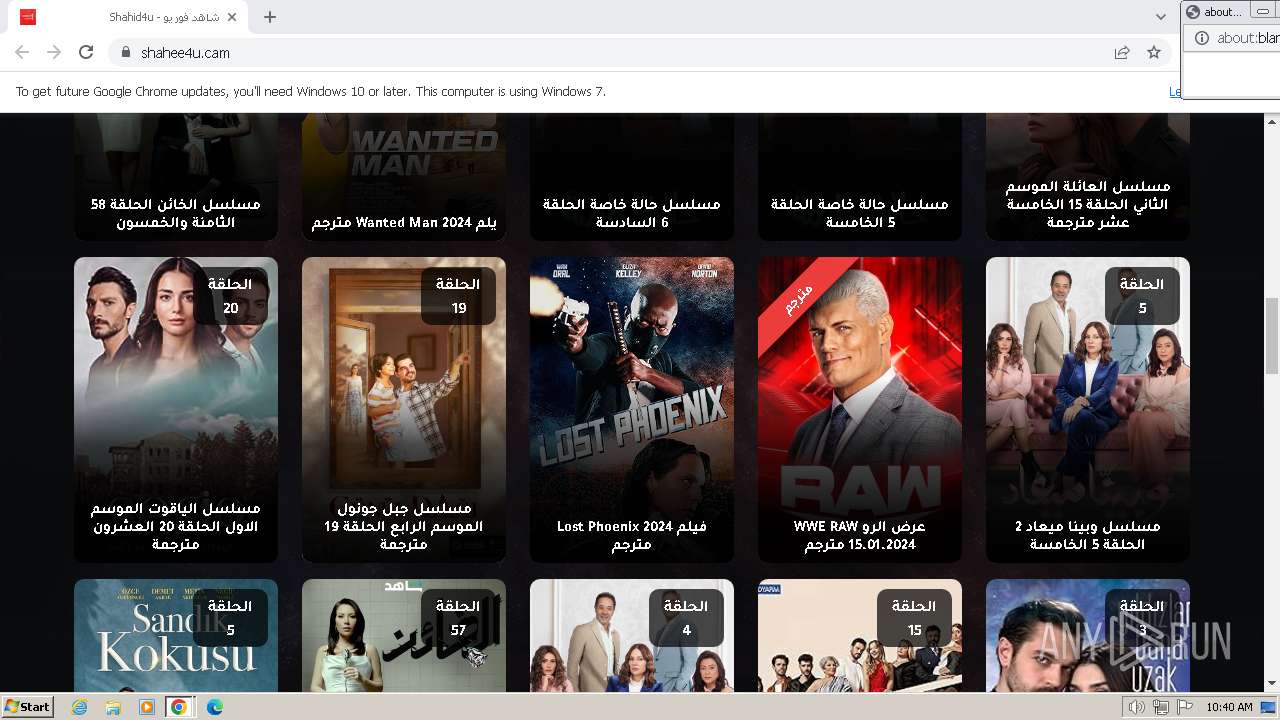This screenshot has width=1280, height=720.
Task: Open the episode 20 series poster with couple
Action: click(x=176, y=409)
